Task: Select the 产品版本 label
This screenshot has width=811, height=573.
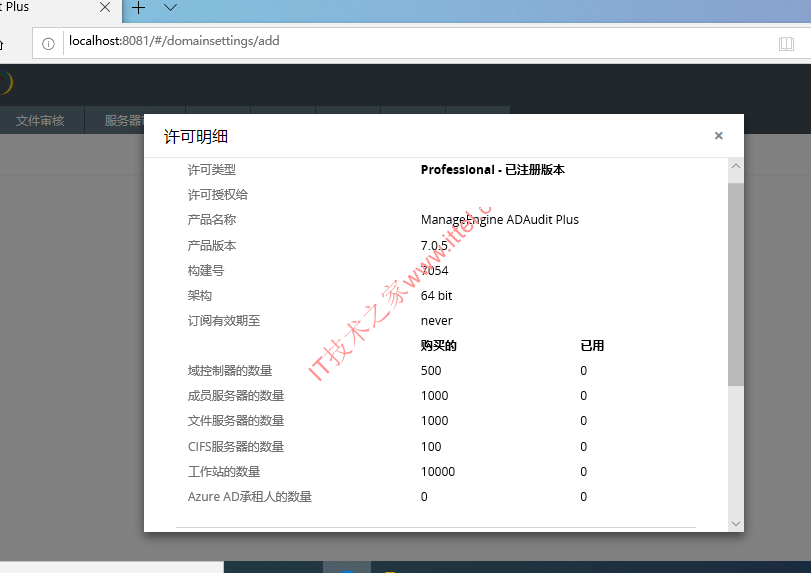Action: point(212,245)
